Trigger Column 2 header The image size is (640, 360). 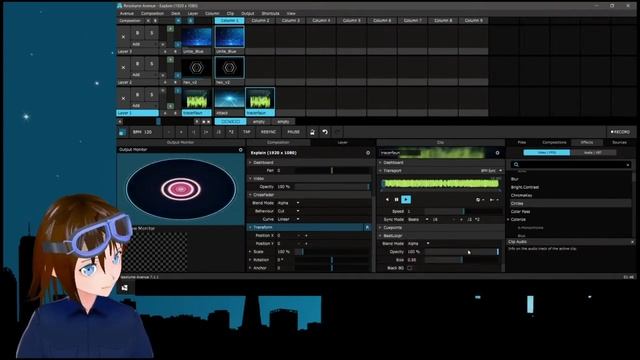click(260, 20)
